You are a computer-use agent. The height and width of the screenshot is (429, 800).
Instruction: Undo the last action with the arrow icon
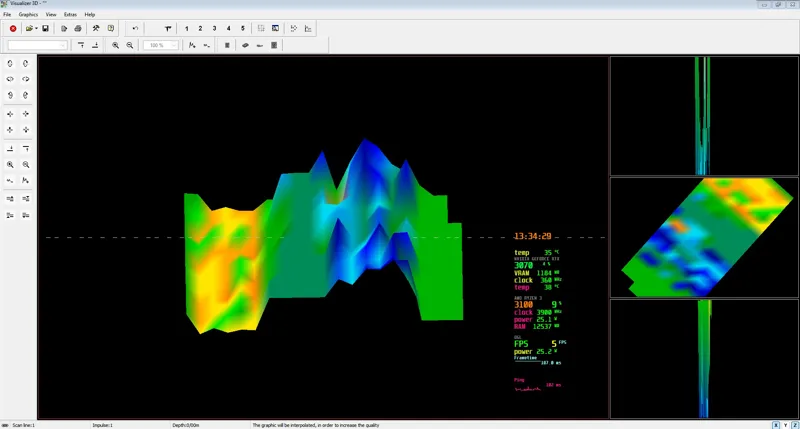point(135,29)
